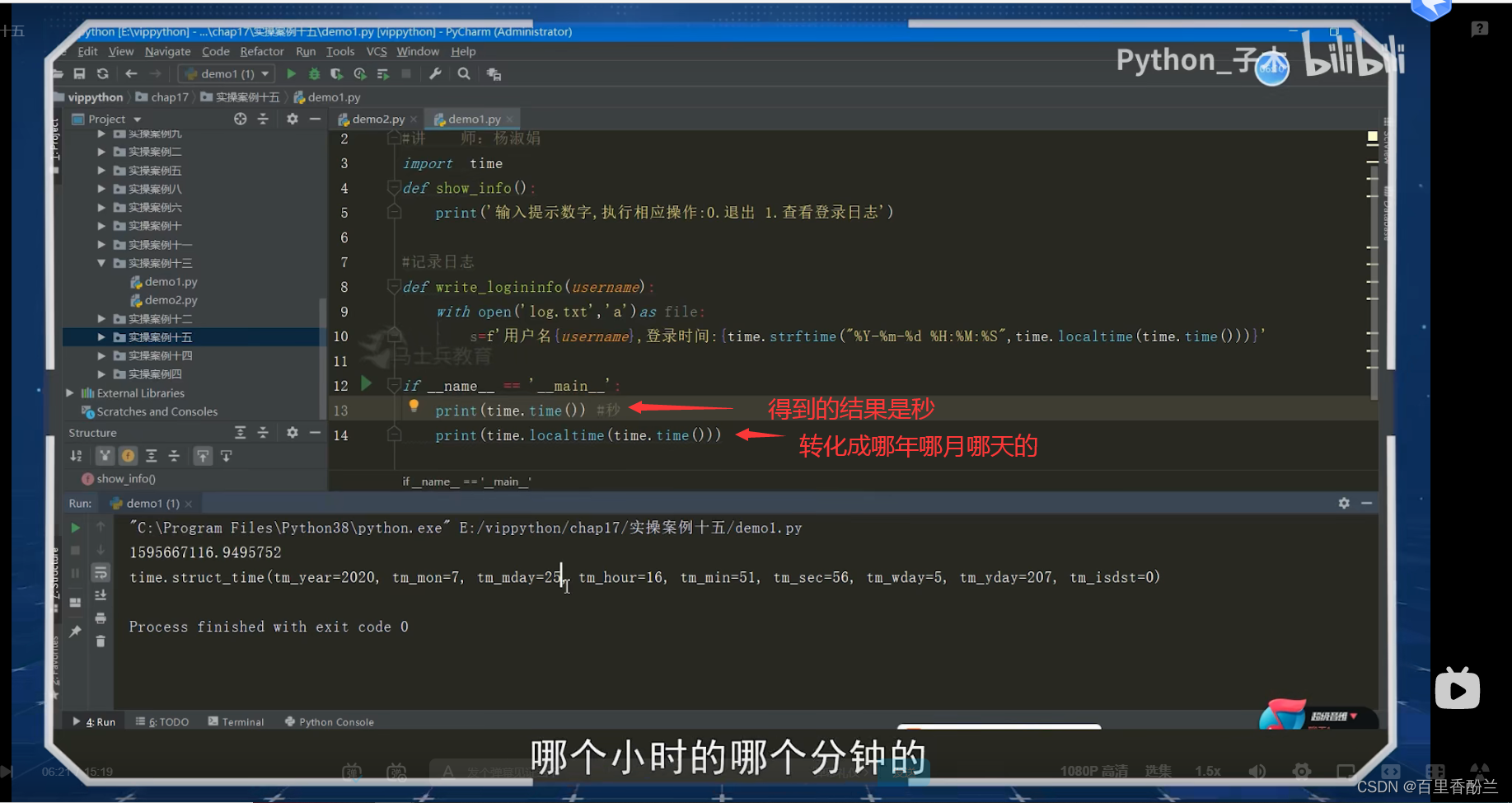Click the bilibili video play button overlay

click(1457, 689)
